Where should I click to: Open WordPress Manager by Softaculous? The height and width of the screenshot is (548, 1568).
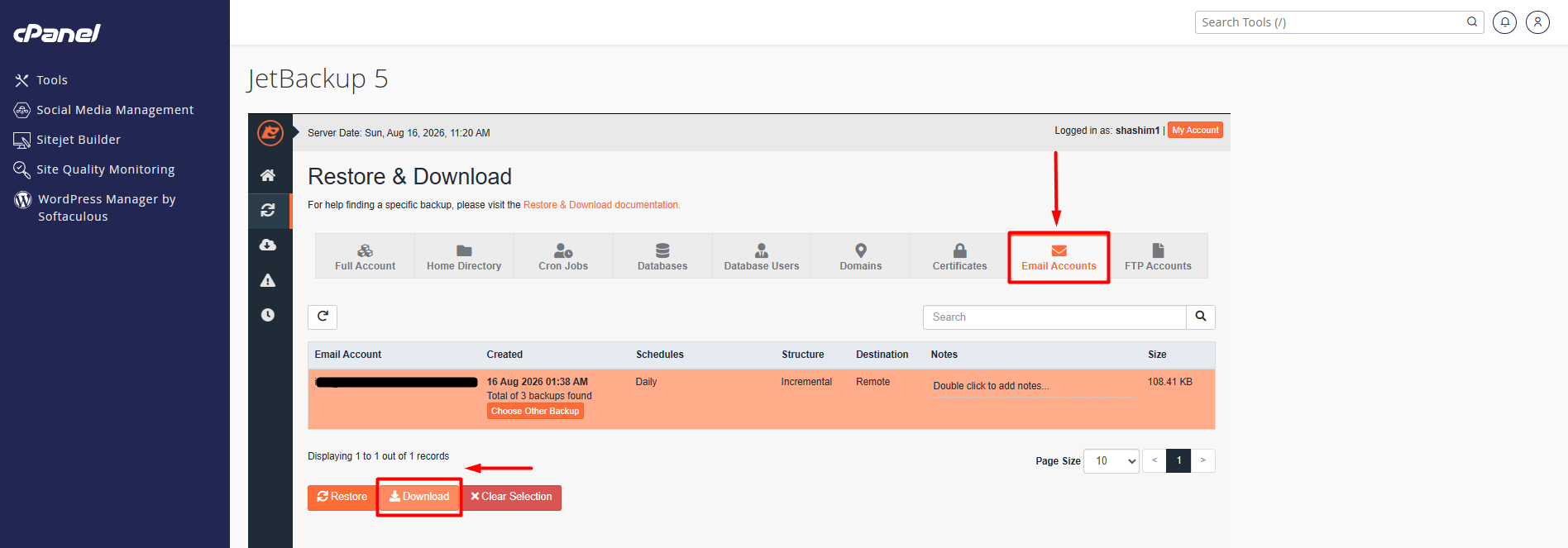click(96, 207)
